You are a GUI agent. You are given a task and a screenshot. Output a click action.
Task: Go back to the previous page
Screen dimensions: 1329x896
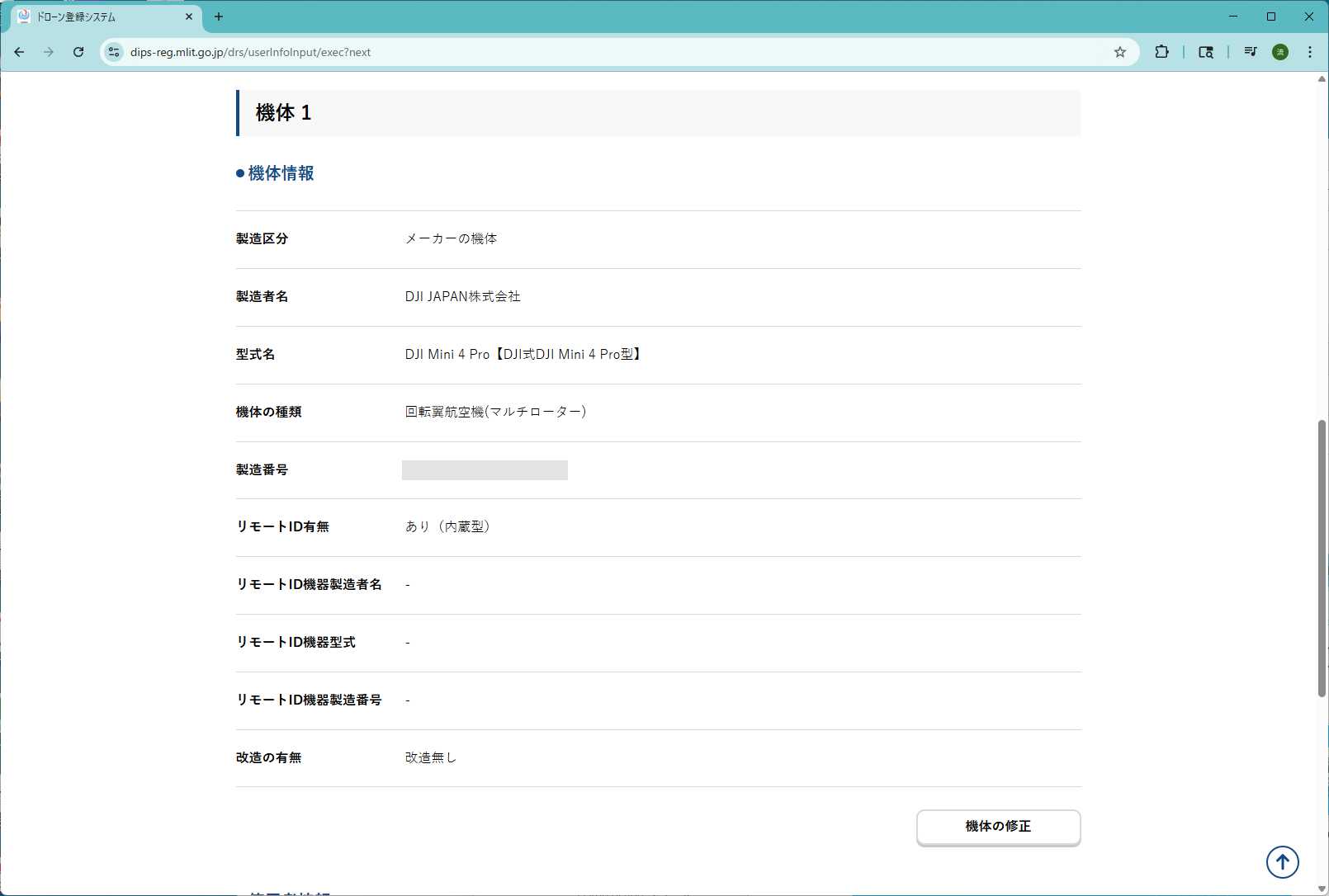[19, 52]
